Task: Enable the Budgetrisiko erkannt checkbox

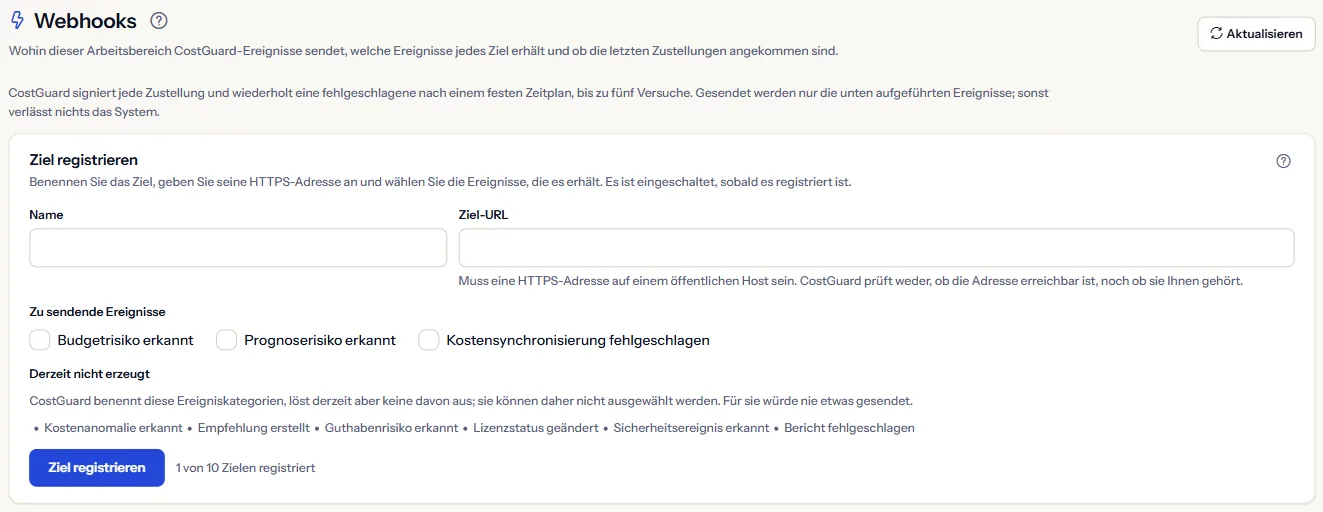Action: point(40,340)
